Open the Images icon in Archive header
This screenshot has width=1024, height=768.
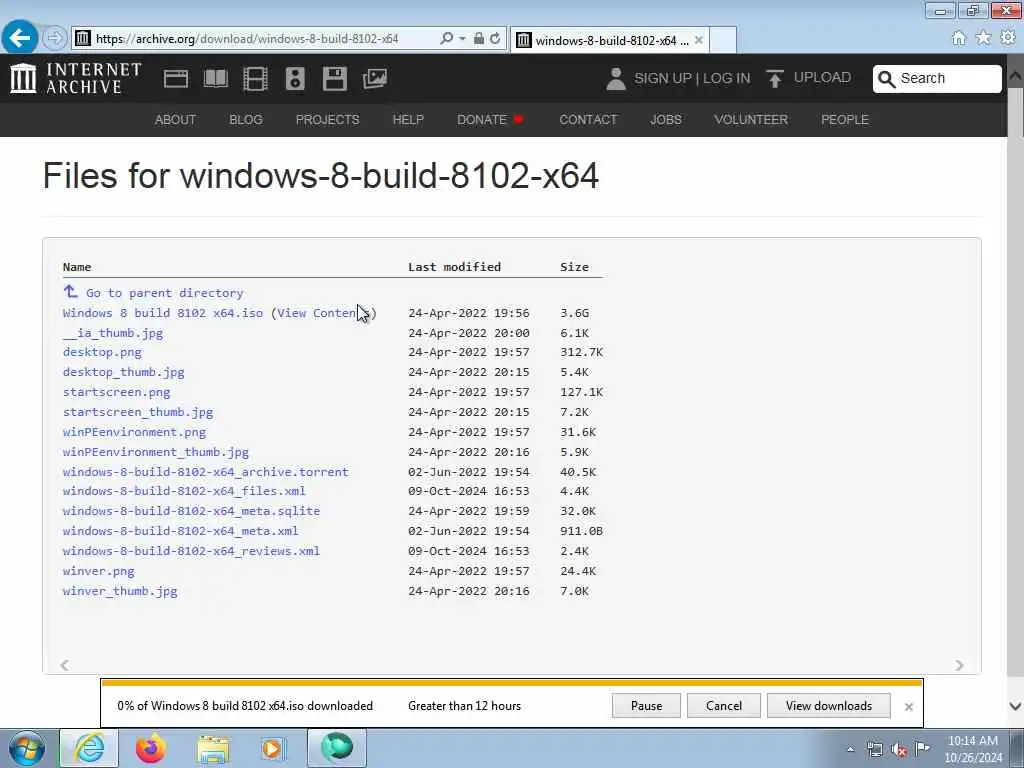point(375,79)
